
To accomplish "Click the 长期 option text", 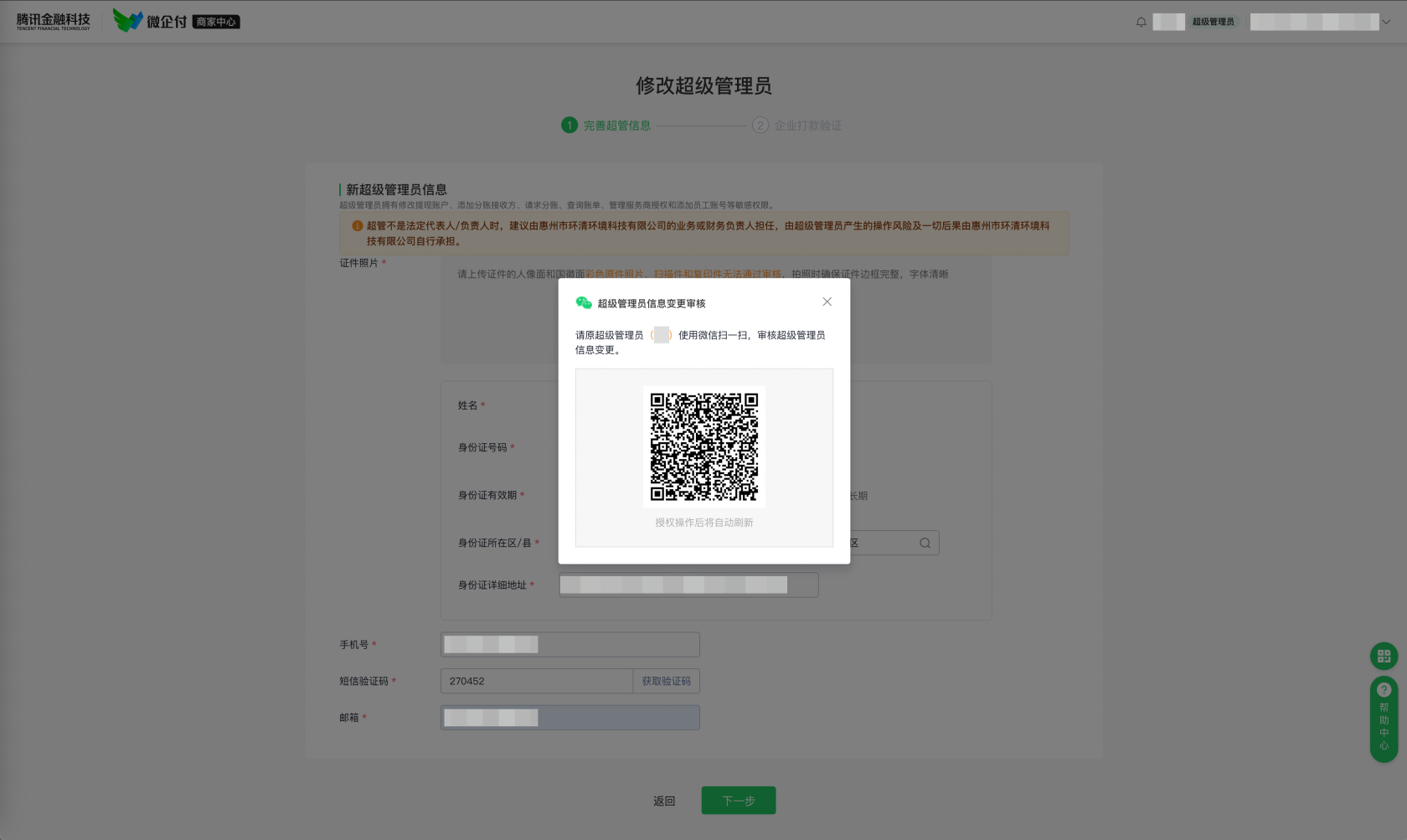I will coord(858,496).
